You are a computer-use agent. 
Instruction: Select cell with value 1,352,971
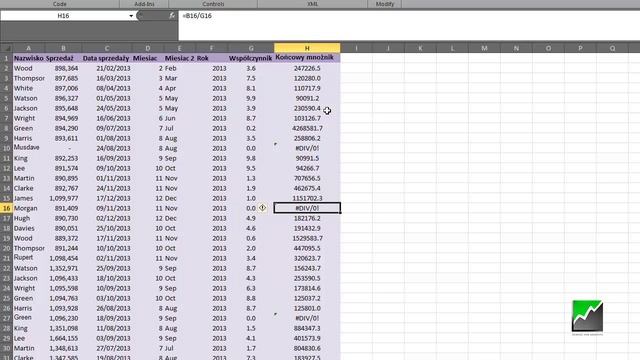click(x=63, y=268)
